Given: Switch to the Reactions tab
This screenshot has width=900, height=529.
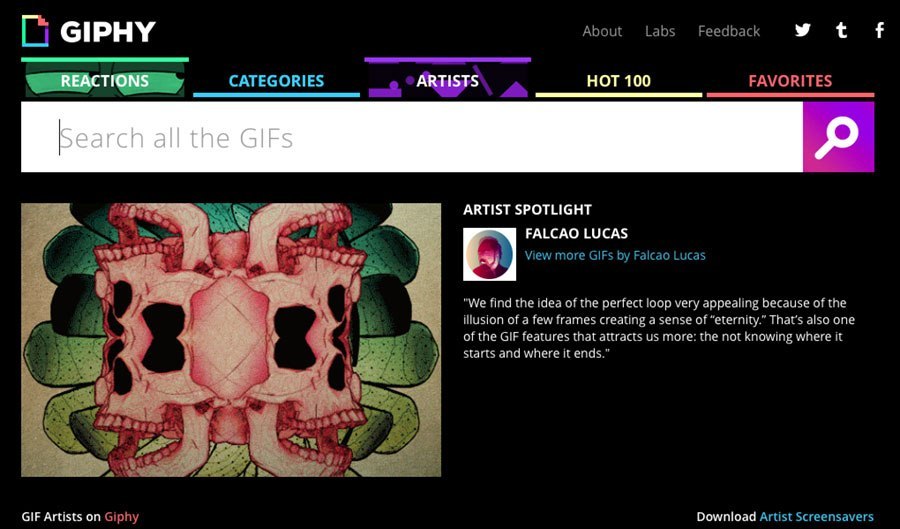Looking at the screenshot, I should pyautogui.click(x=105, y=78).
